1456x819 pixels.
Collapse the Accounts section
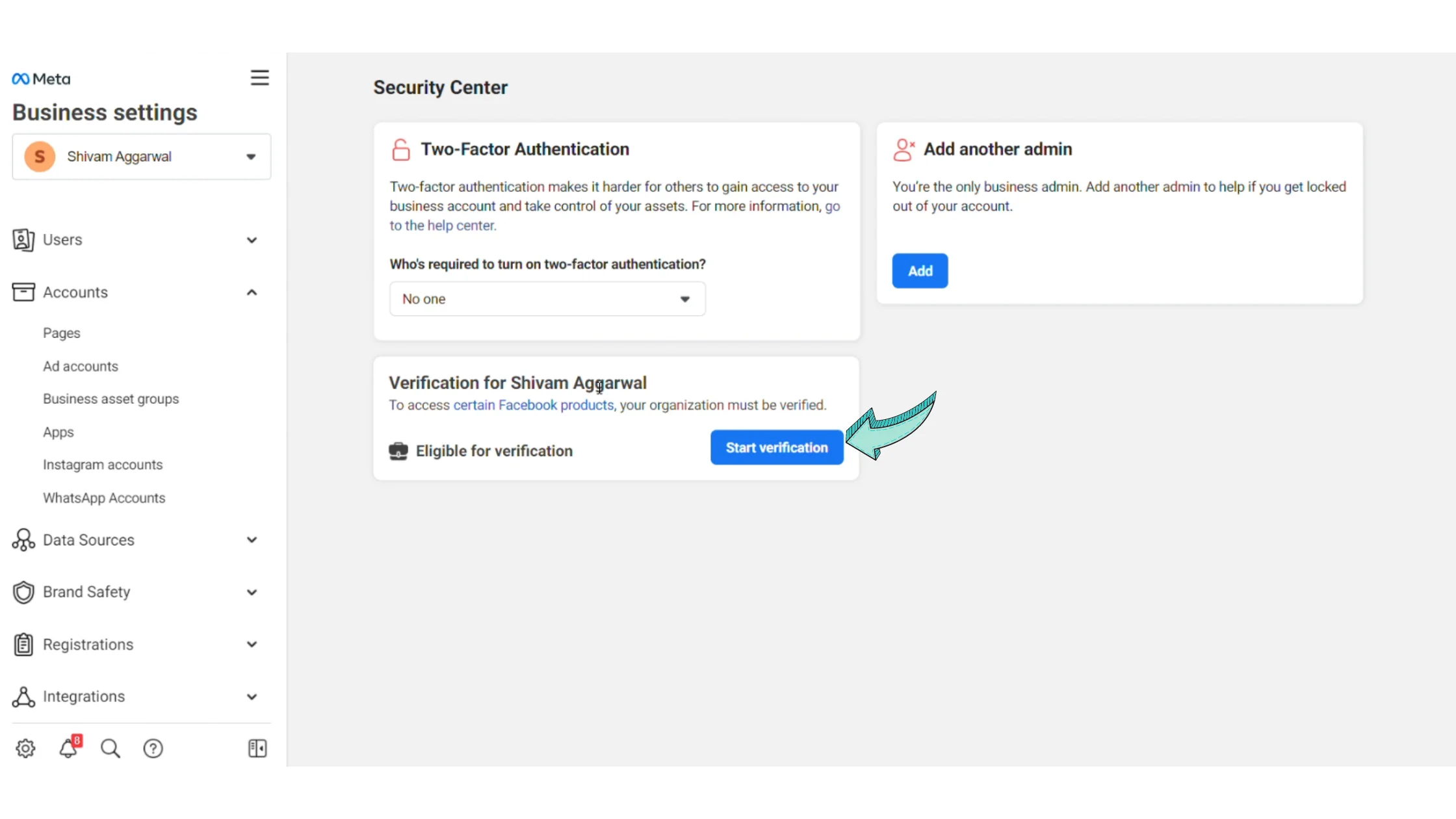point(252,292)
